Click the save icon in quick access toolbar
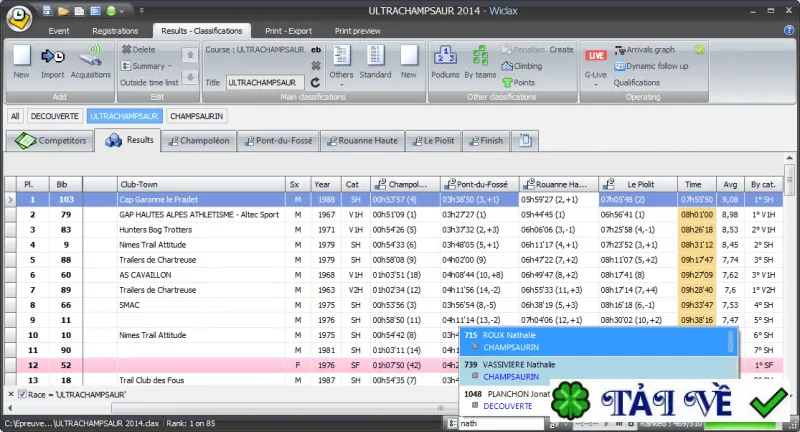The height and width of the screenshot is (432, 800). pyautogui.click(x=47, y=10)
